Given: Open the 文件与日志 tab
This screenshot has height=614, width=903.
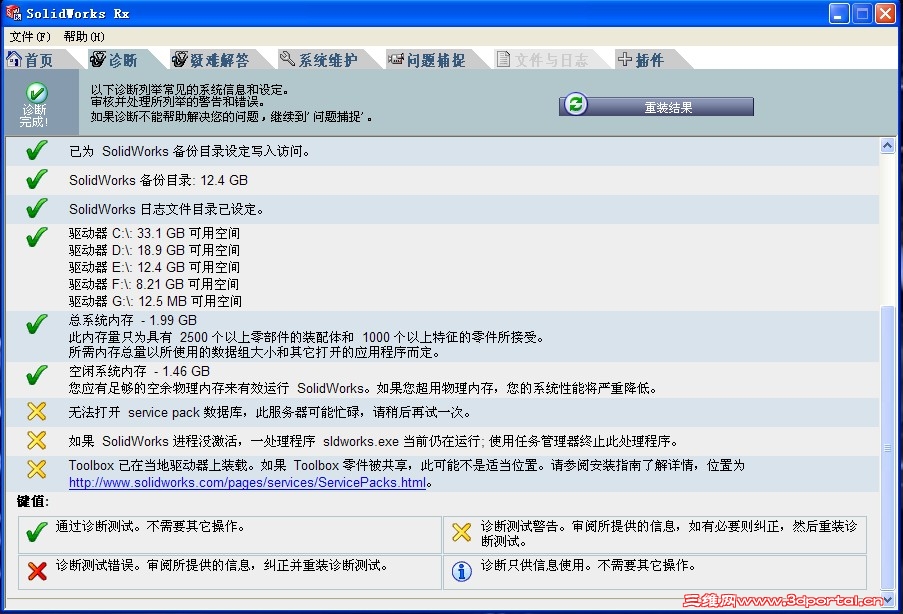Looking at the screenshot, I should [x=551, y=60].
